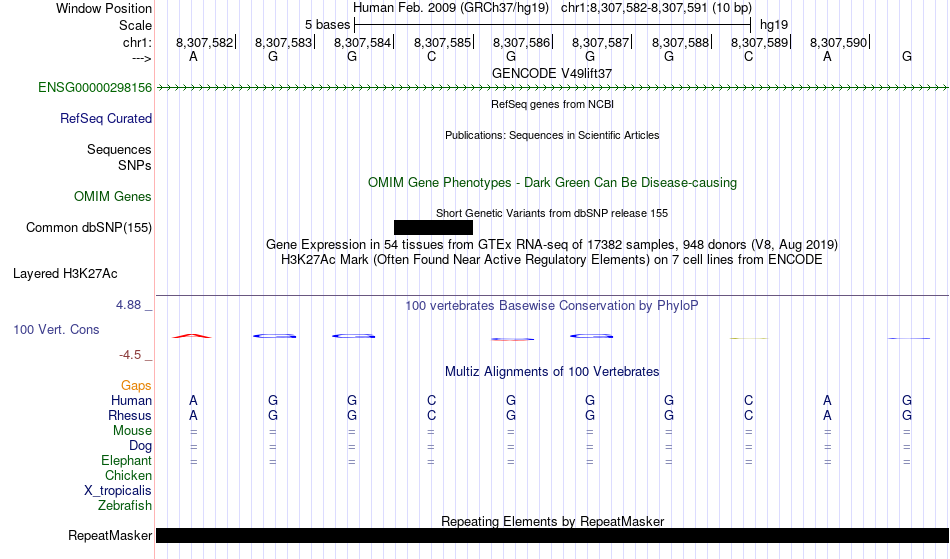Select the Common dbSNP(155) track label
The height and width of the screenshot is (559, 950).
89,228
